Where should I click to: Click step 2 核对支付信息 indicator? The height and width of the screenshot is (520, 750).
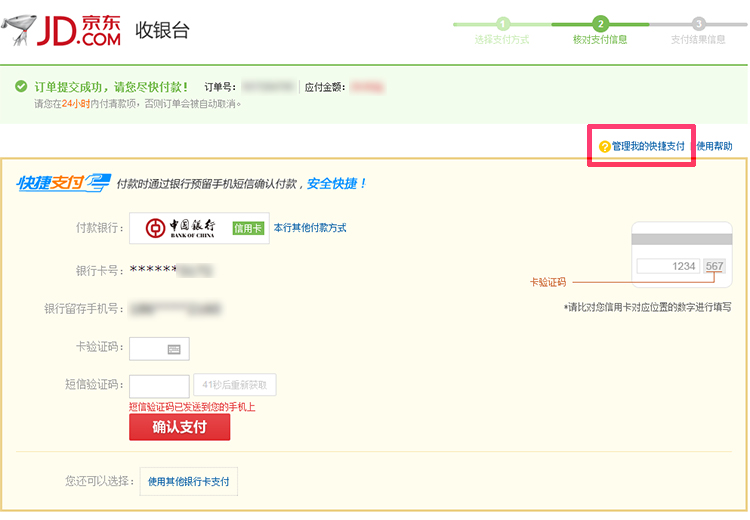(x=600, y=32)
